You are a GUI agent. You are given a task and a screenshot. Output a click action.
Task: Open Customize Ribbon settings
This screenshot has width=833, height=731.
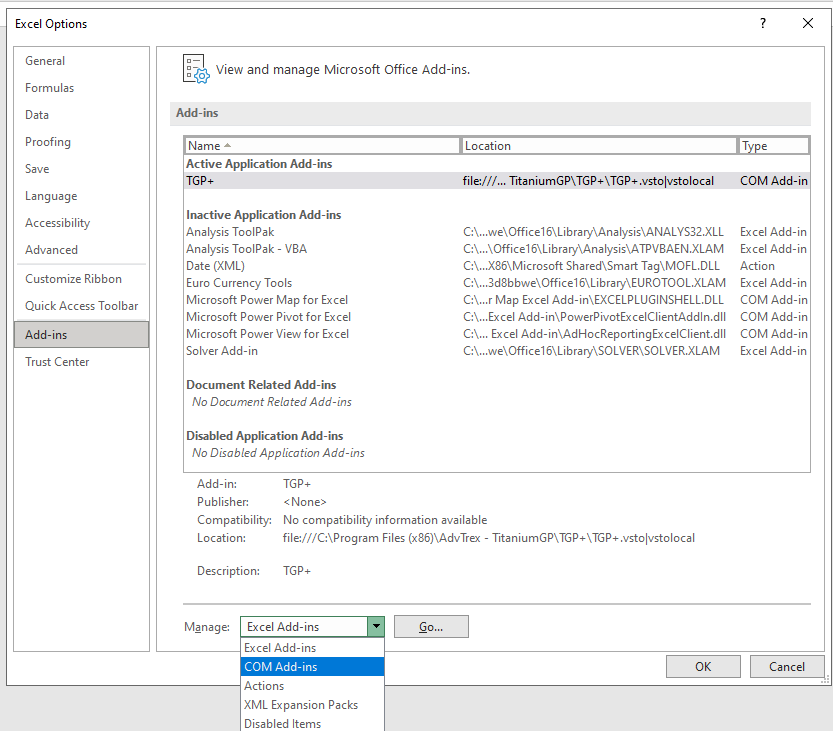81,279
